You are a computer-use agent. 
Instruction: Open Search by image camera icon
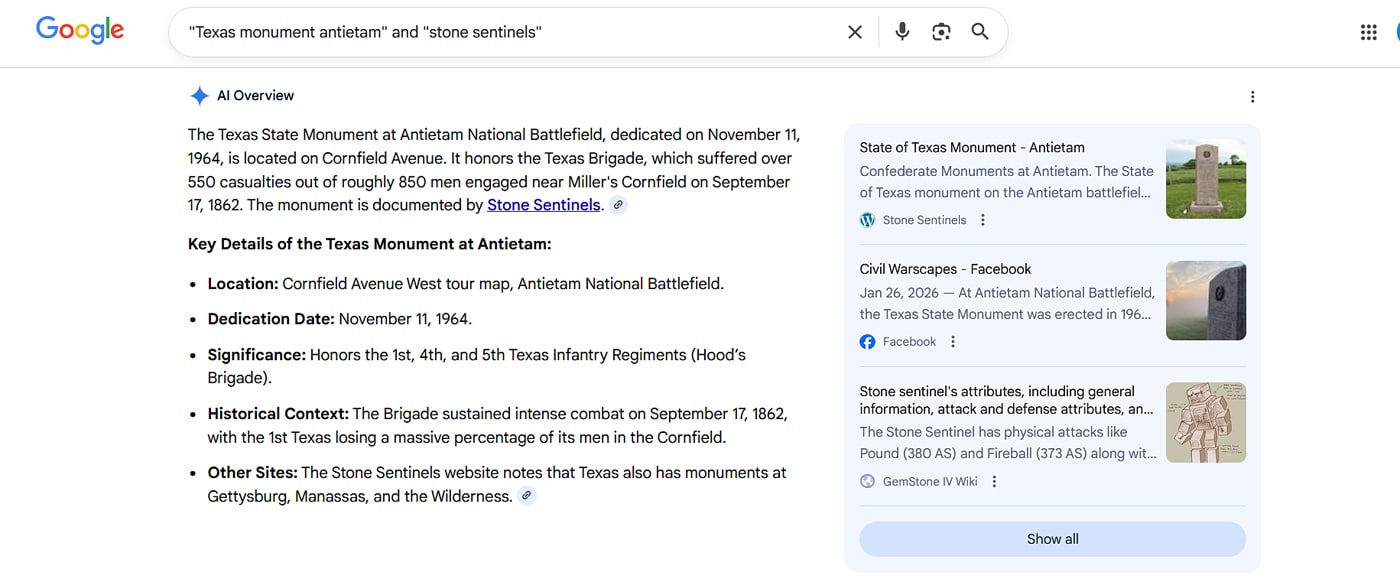tap(941, 32)
